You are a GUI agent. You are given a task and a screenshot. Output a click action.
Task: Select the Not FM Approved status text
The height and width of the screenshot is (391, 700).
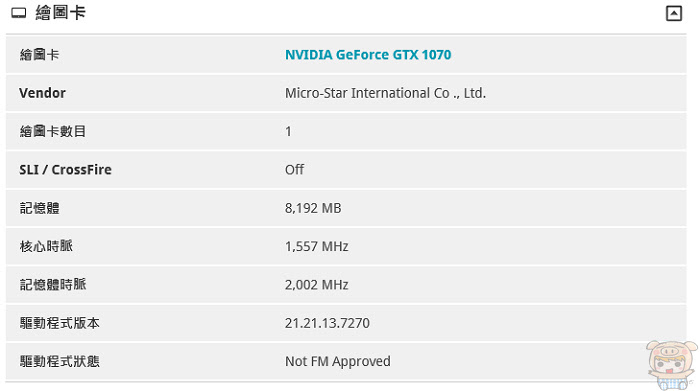click(x=338, y=361)
